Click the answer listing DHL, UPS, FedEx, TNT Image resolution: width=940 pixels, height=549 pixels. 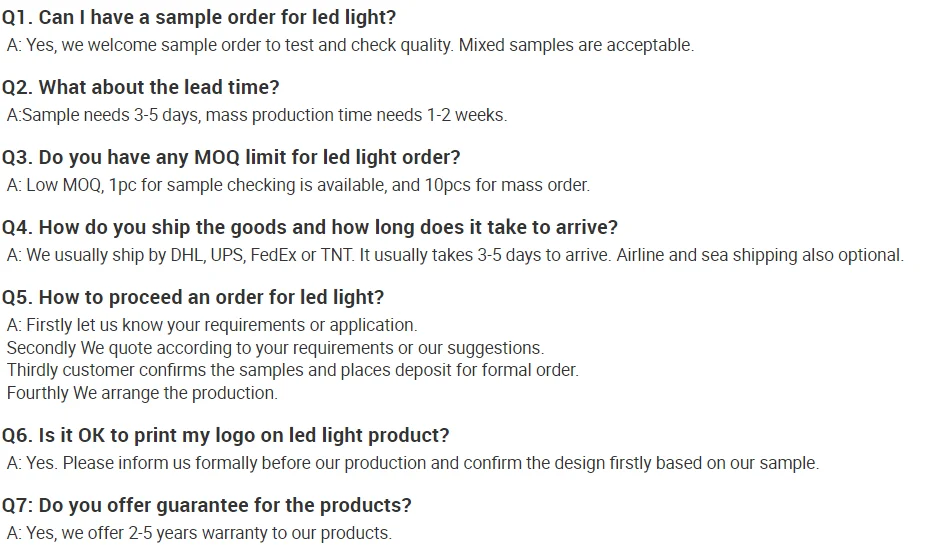(300, 255)
